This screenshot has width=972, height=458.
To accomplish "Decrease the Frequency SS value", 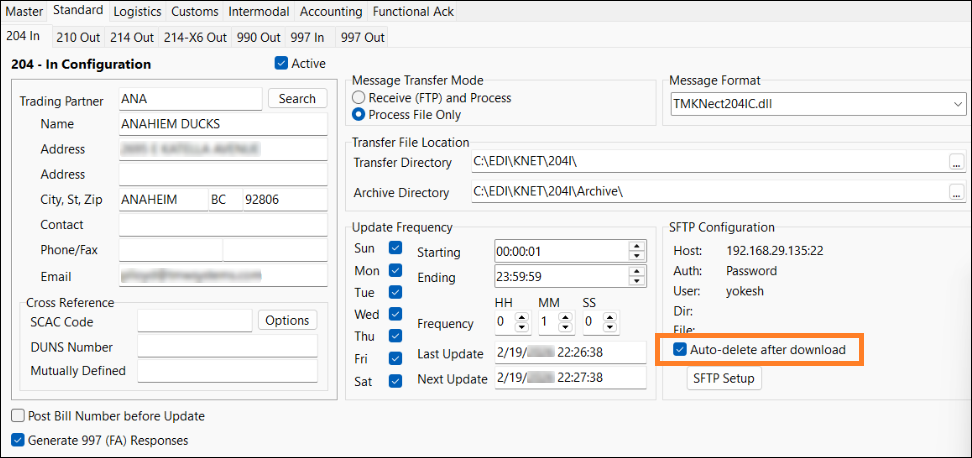I will click(x=609, y=327).
